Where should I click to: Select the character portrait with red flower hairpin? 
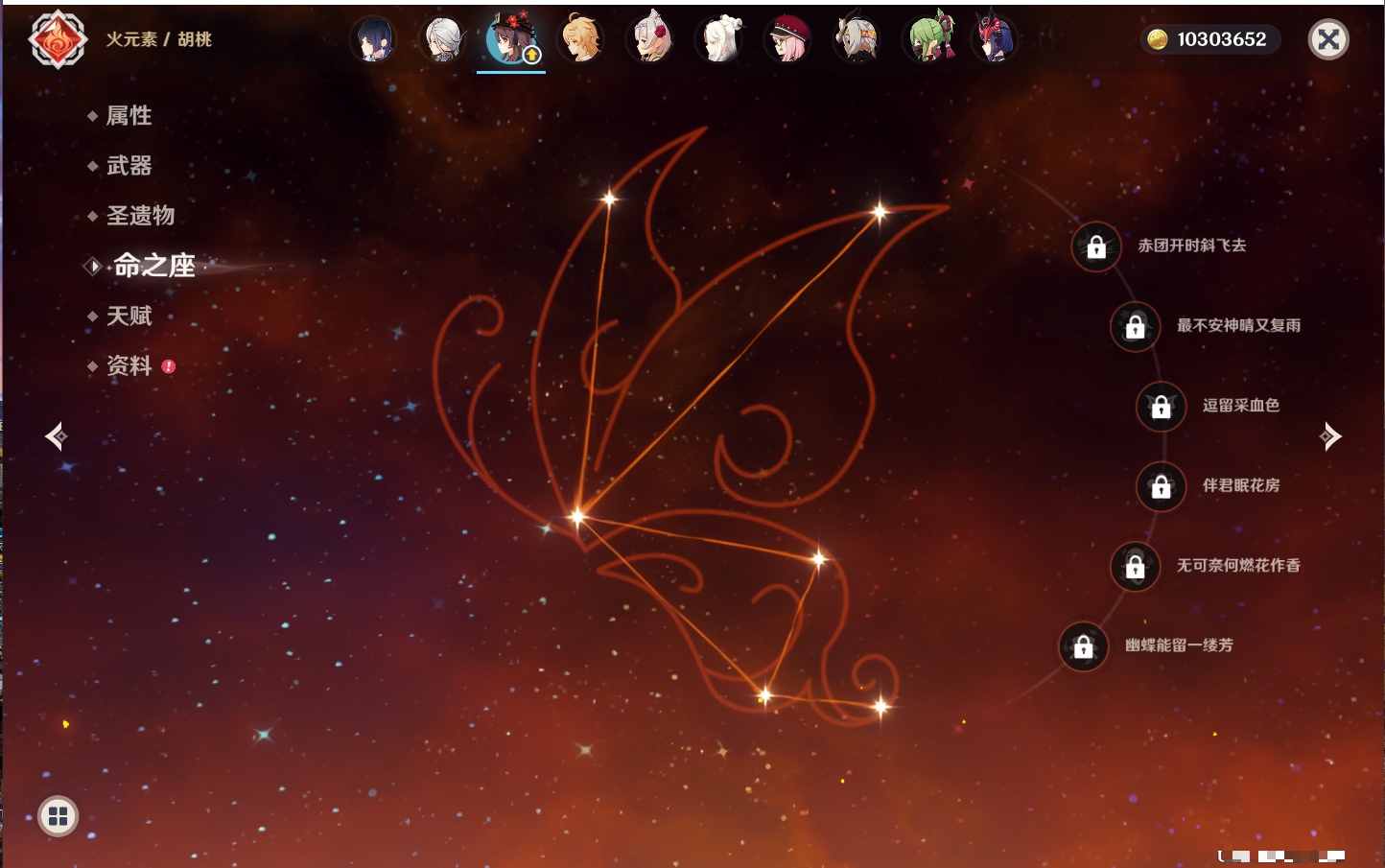pos(650,39)
